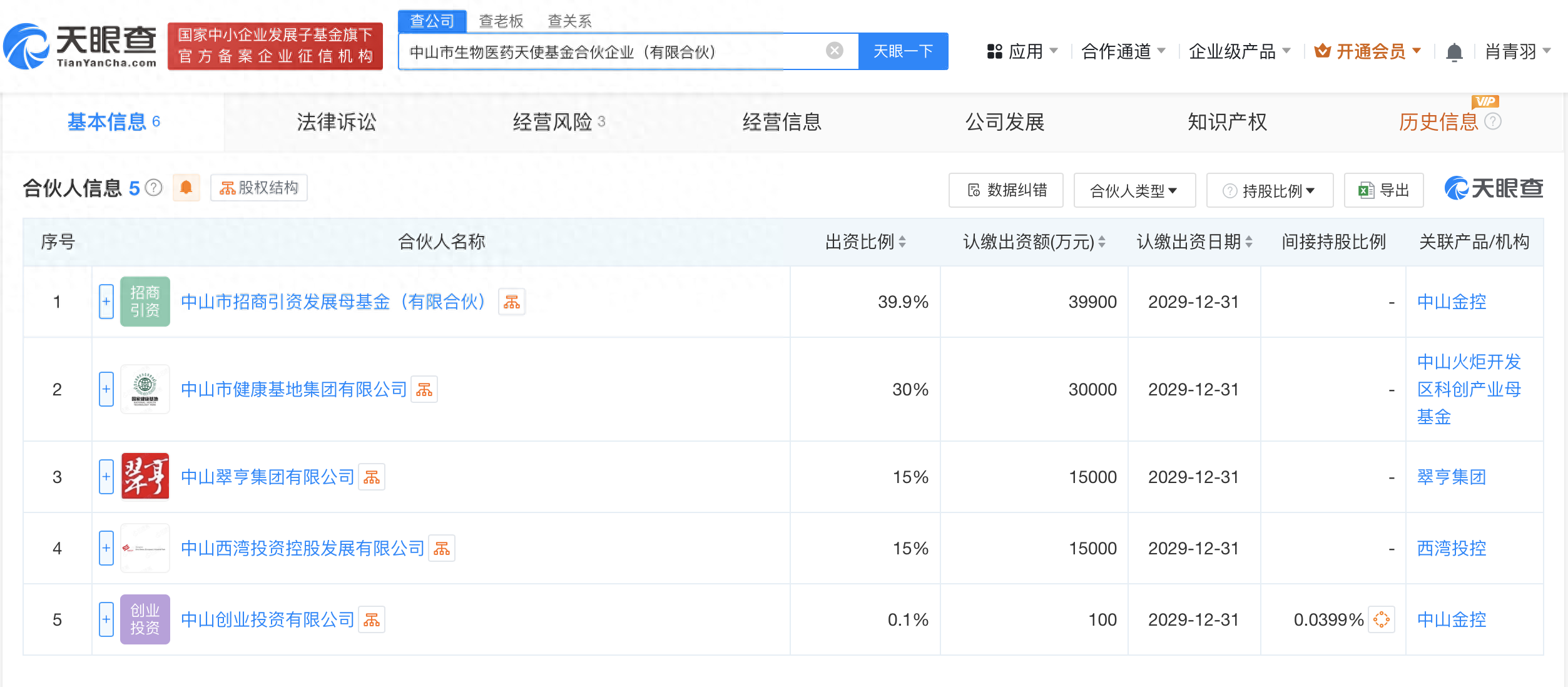The height and width of the screenshot is (687, 1568).
Task: Click the 招商引资 partner logo
Action: [x=145, y=302]
